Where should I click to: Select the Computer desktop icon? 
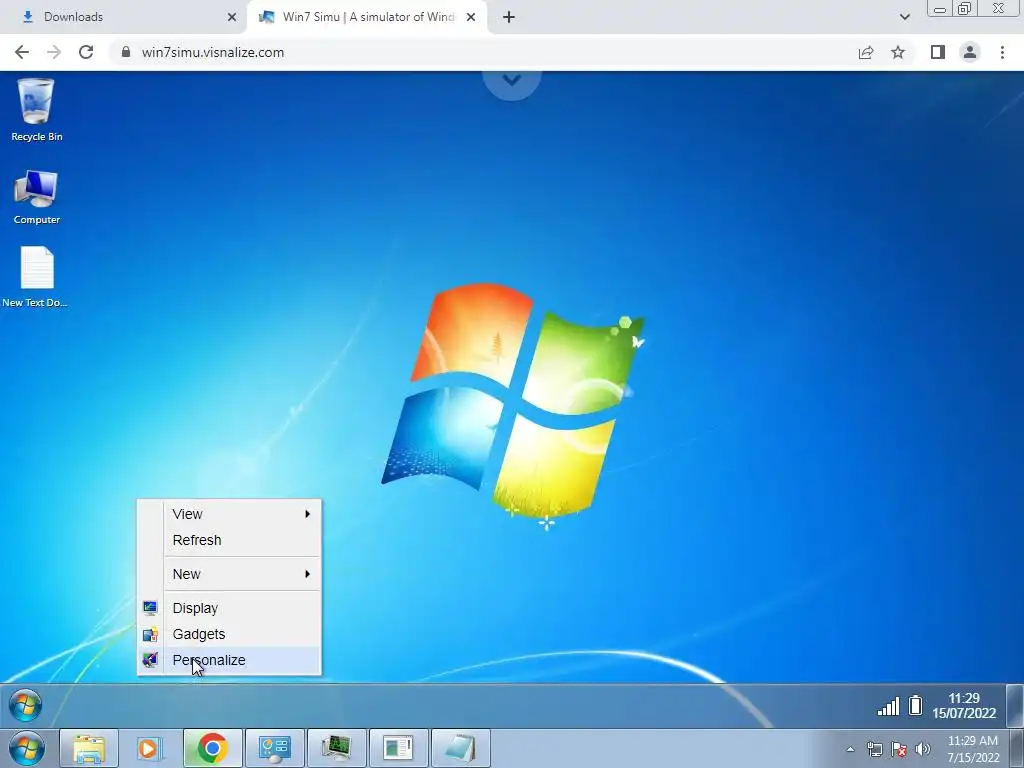(36, 196)
